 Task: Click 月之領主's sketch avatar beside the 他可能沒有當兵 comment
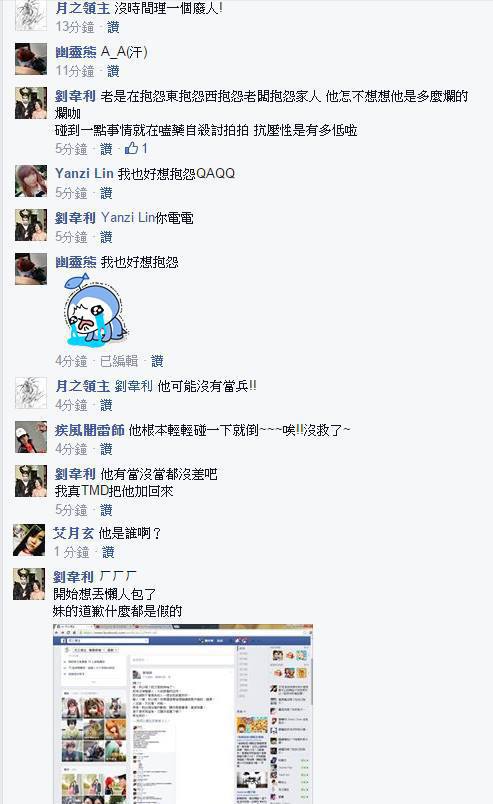click(x=30, y=393)
